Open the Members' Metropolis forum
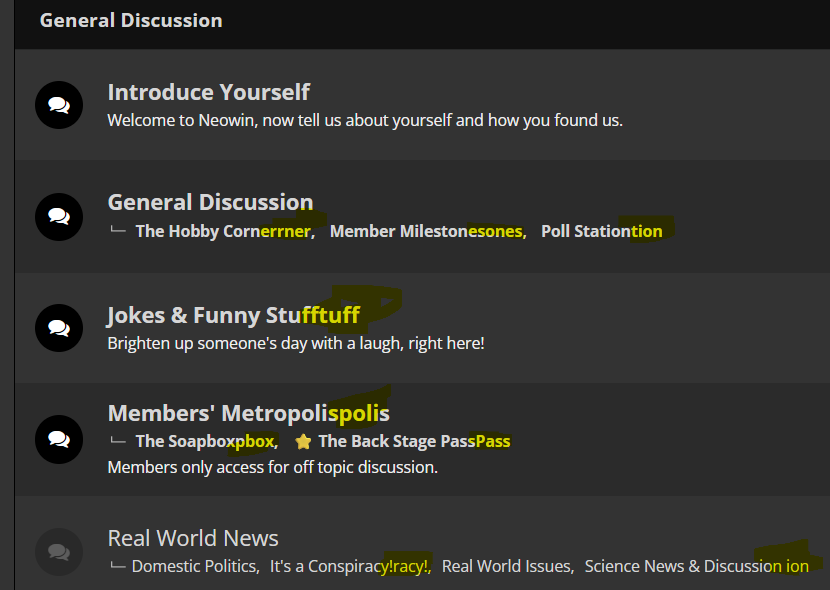This screenshot has width=830, height=590. click(x=248, y=413)
